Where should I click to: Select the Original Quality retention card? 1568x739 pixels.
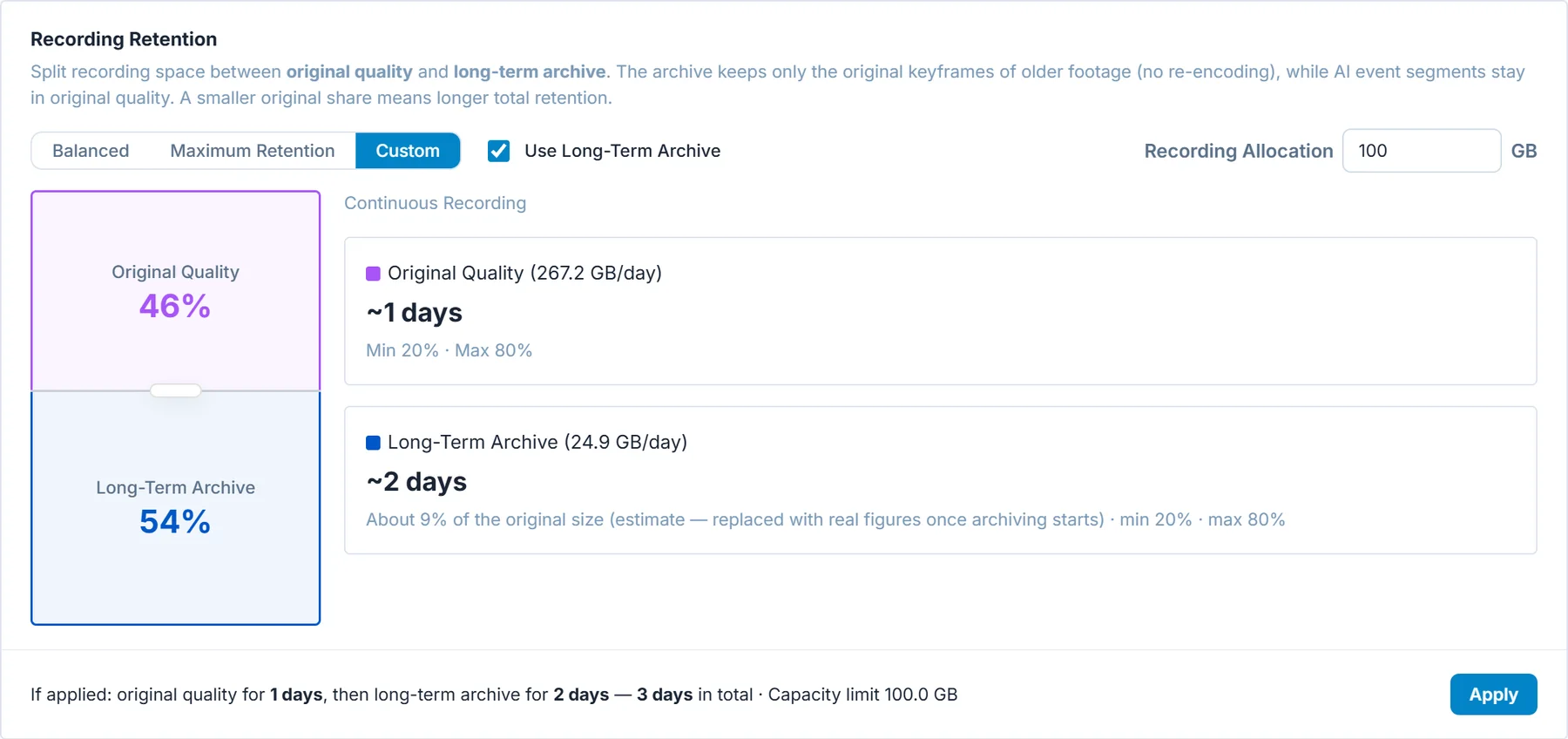[941, 311]
